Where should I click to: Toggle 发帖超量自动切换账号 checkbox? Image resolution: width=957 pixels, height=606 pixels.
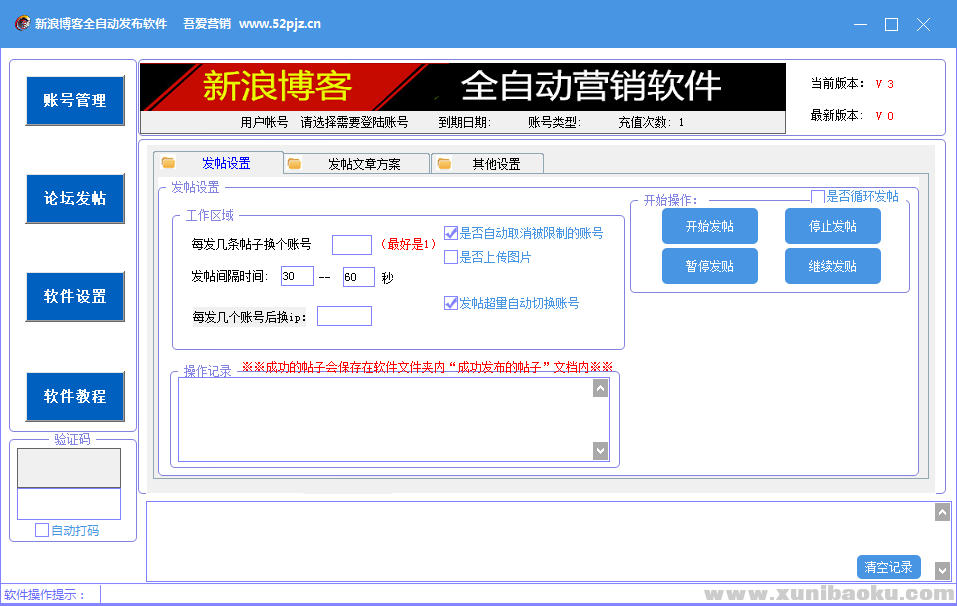point(451,303)
